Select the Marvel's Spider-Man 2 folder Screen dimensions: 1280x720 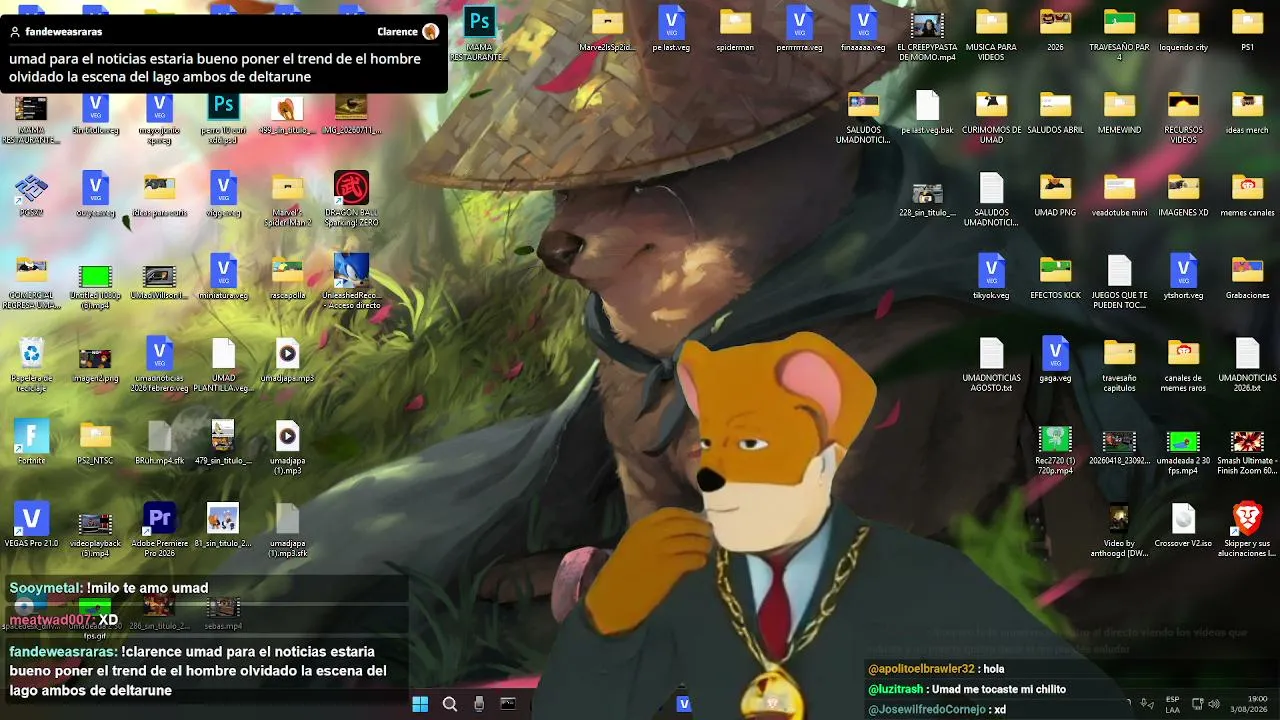point(287,198)
